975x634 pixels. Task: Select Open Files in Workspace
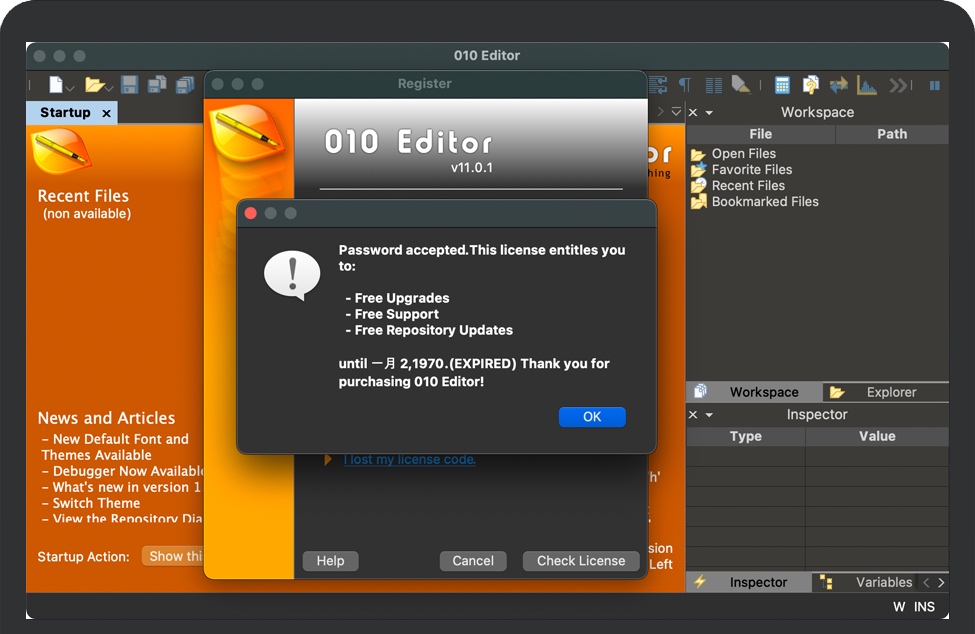point(744,154)
